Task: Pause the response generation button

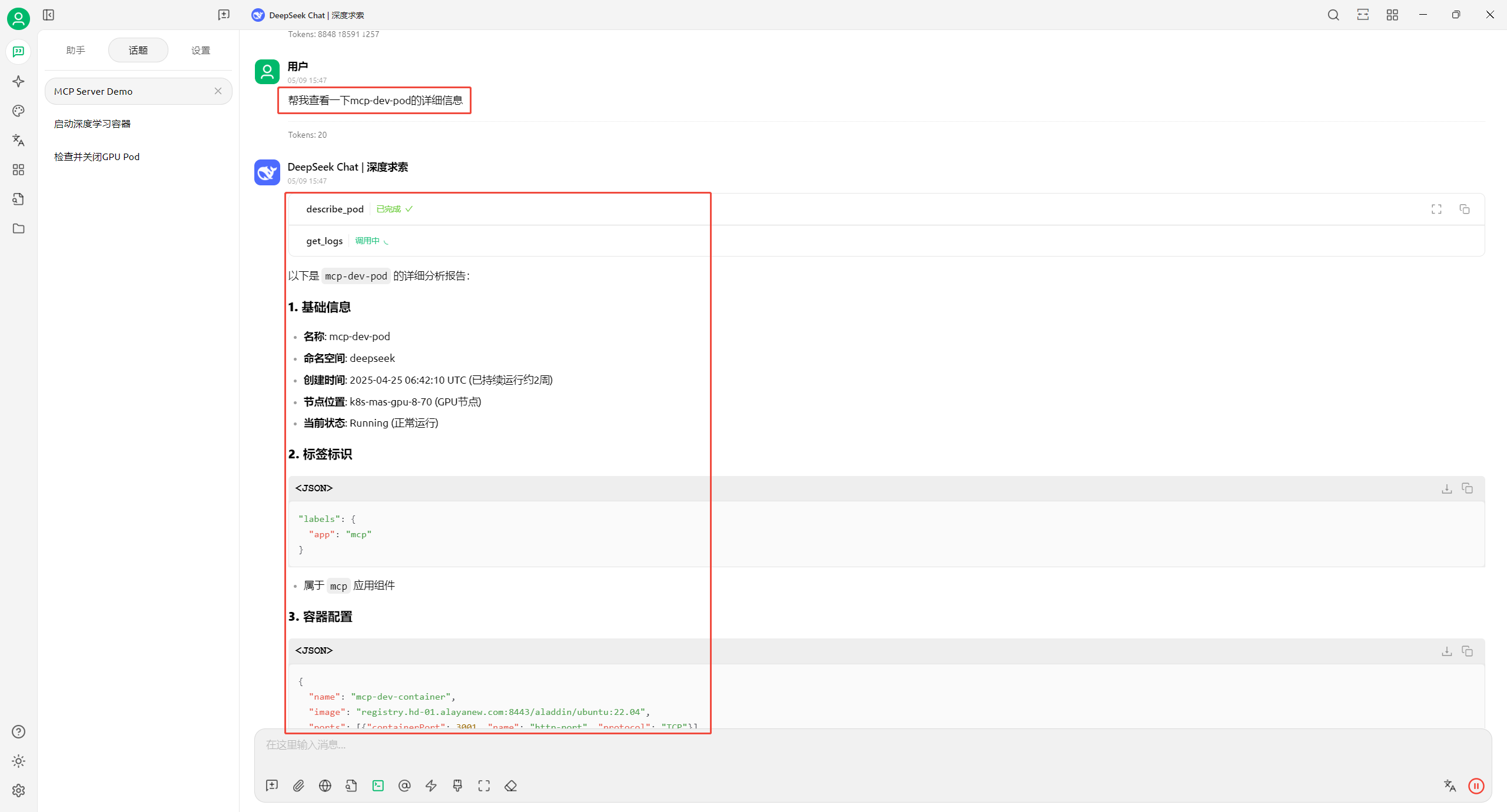Action: pos(1476,786)
